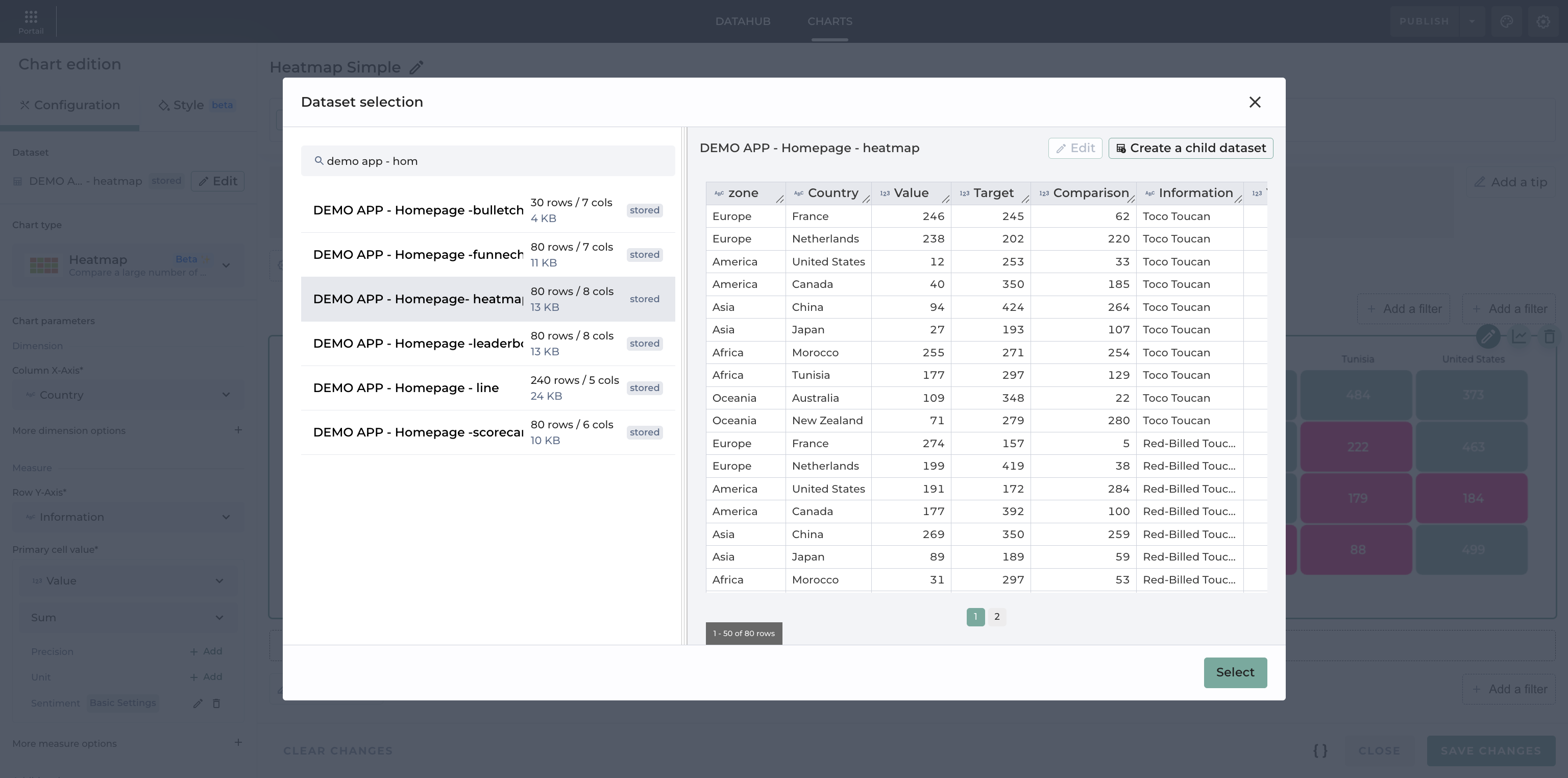Open the Sum aggregation dropdown
The image size is (1568, 778).
coord(128,617)
